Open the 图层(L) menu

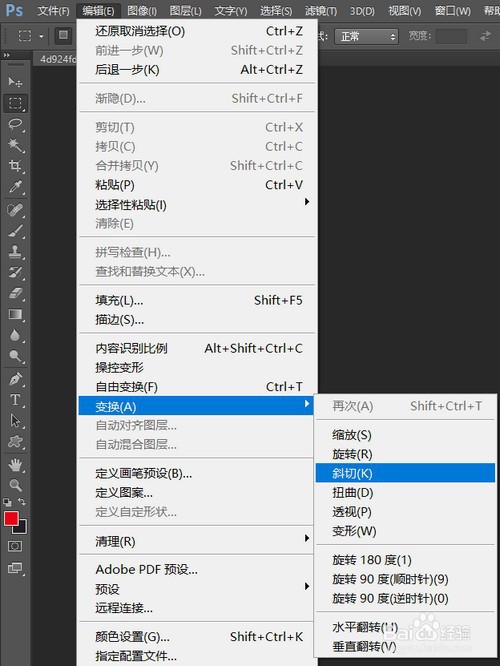185,10
